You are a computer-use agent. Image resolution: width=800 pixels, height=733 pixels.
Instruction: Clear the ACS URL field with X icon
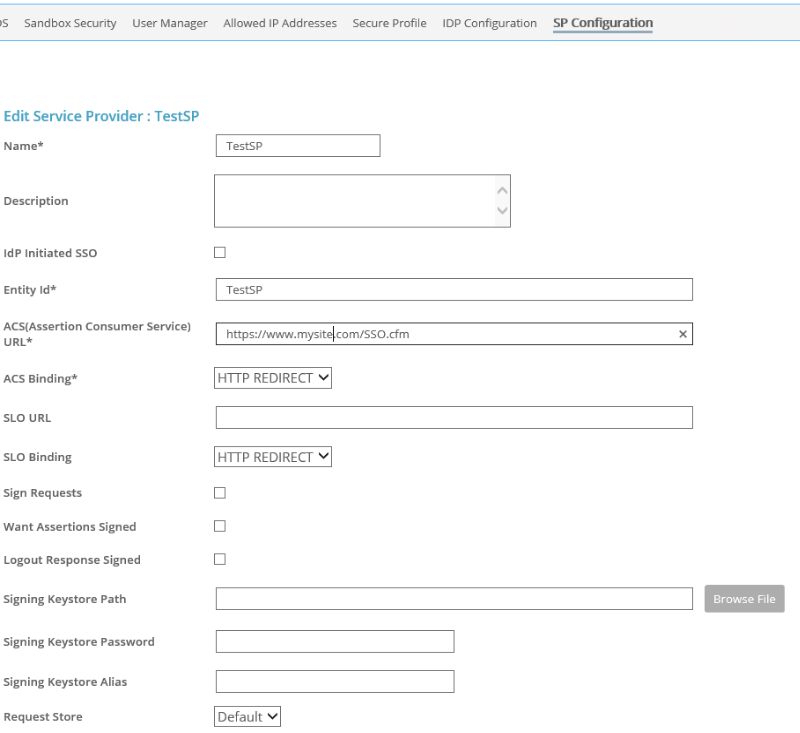[683, 334]
